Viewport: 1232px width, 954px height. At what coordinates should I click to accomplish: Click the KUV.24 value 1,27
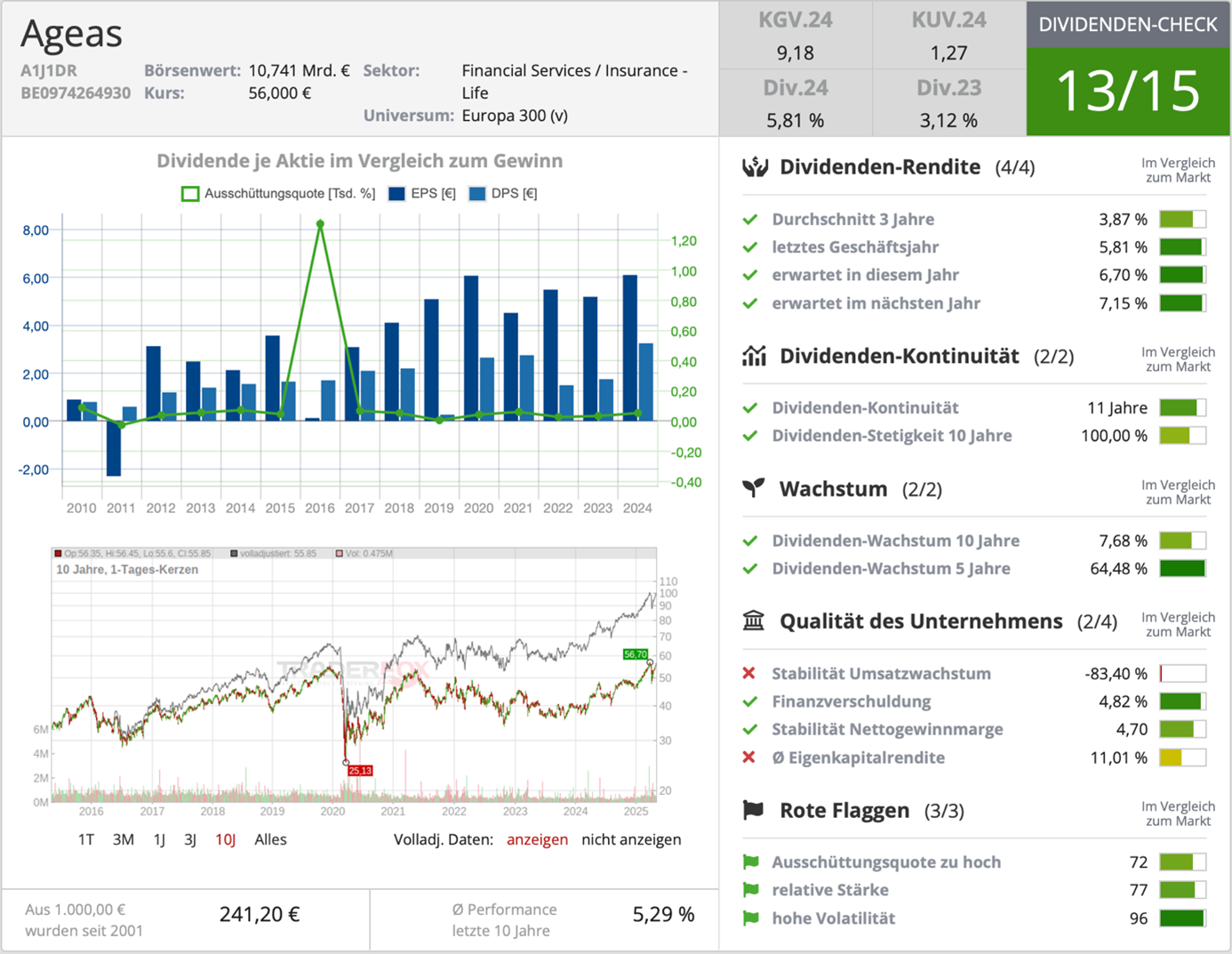[x=948, y=53]
